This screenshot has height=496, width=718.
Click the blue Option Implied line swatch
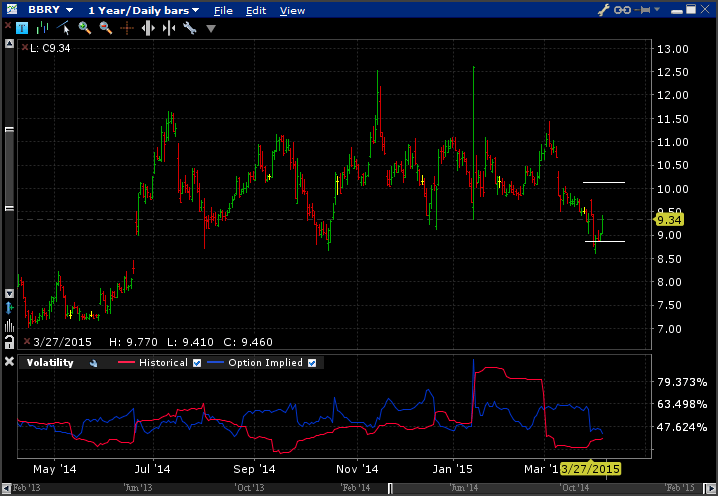(215, 362)
